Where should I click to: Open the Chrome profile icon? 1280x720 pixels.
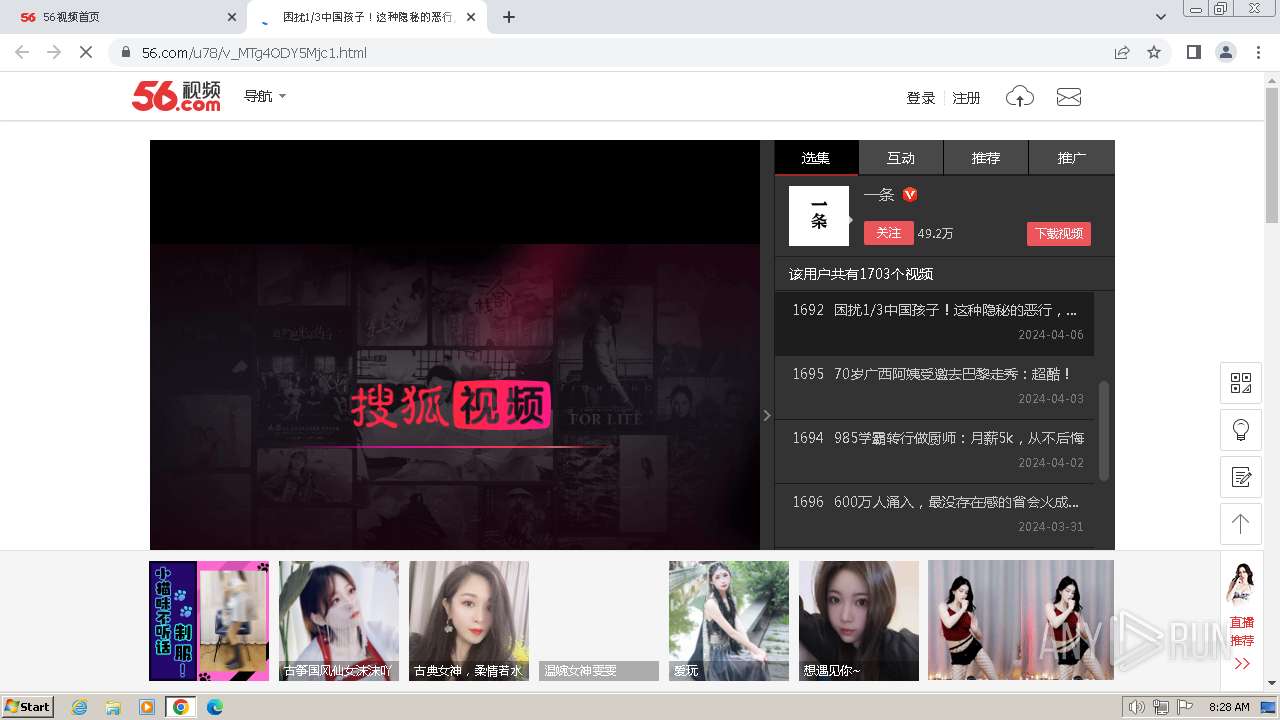1226,52
